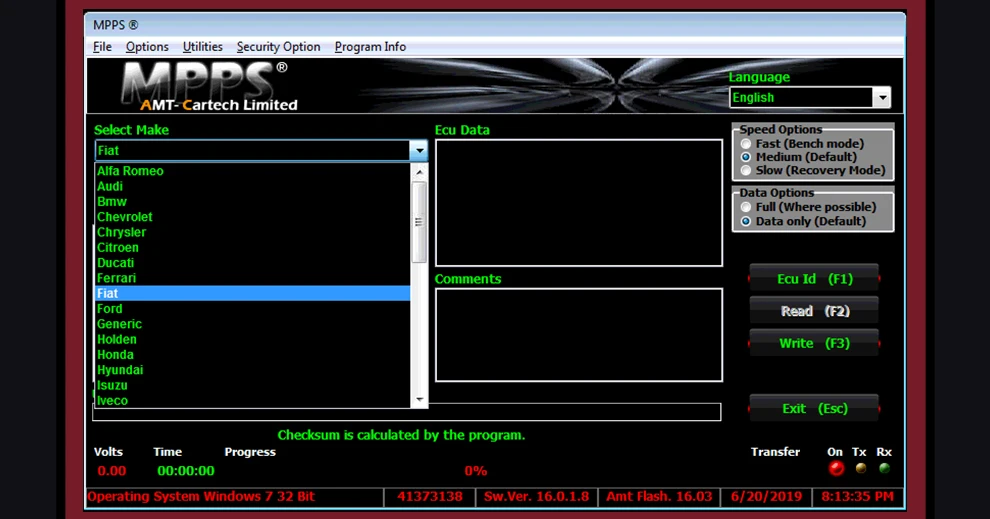Viewport: 990px width, 519px height.
Task: Choose Honda from the make list
Action: pos(253,354)
